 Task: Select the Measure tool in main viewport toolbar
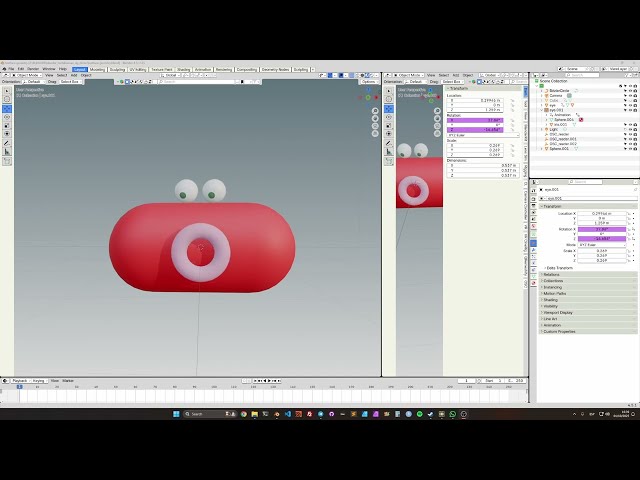(7, 152)
